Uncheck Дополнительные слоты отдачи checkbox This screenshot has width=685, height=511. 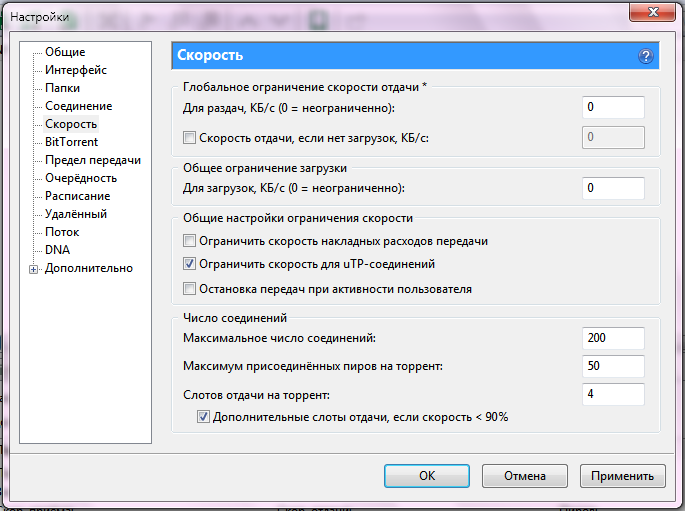click(203, 417)
